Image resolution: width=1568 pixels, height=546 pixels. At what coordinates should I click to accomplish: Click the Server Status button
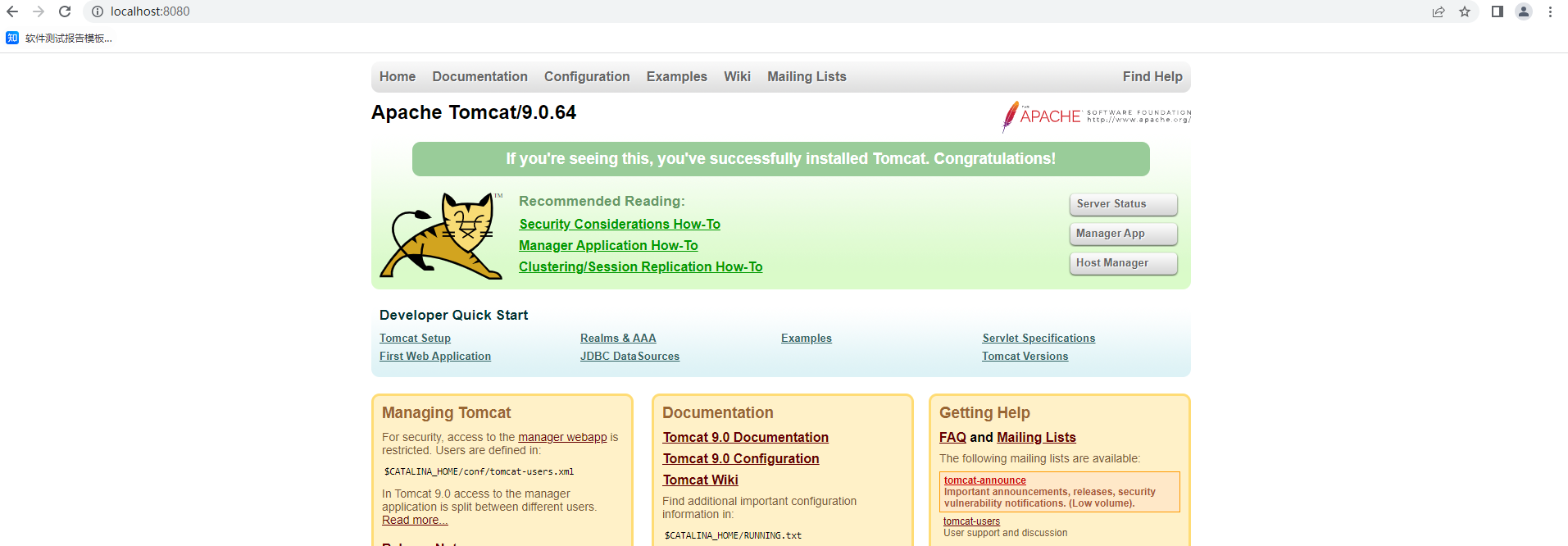pyautogui.click(x=1124, y=204)
